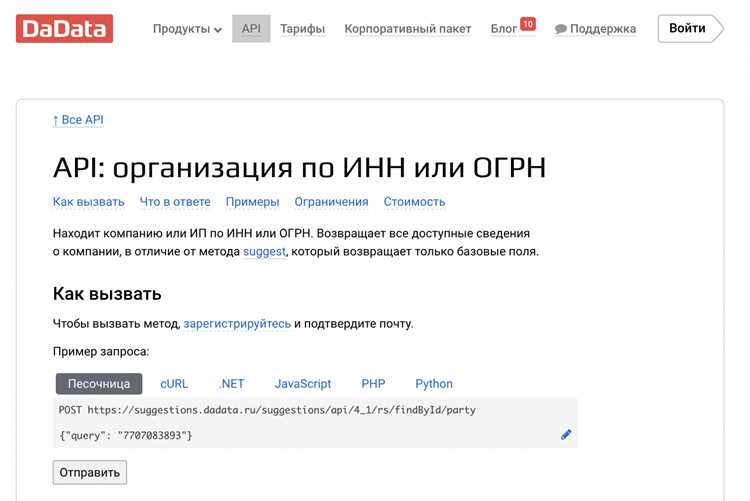The width and height of the screenshot is (750, 501).
Task: Jump to Ограничения section
Action: tap(331, 202)
